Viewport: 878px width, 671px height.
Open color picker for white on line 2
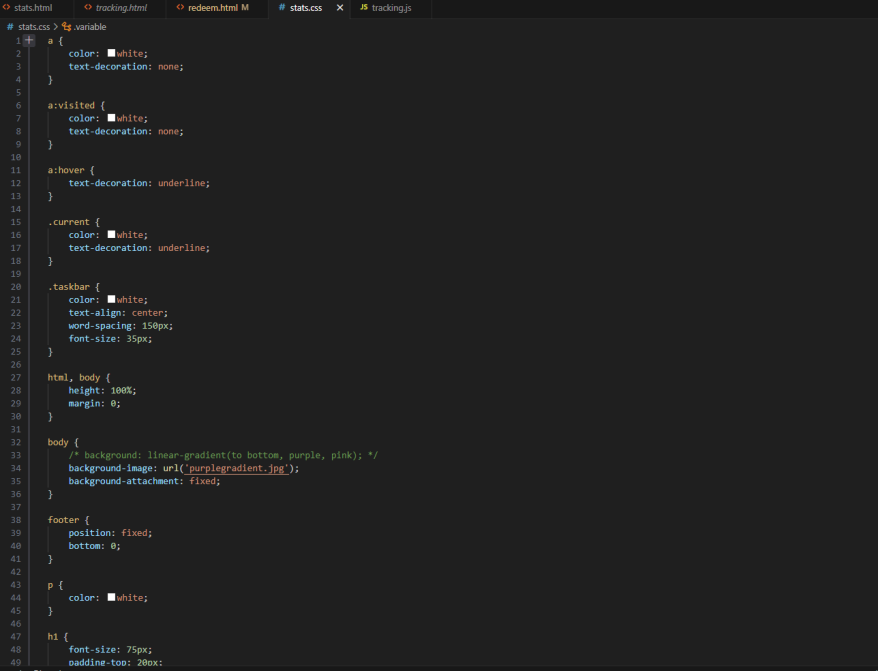(111, 53)
